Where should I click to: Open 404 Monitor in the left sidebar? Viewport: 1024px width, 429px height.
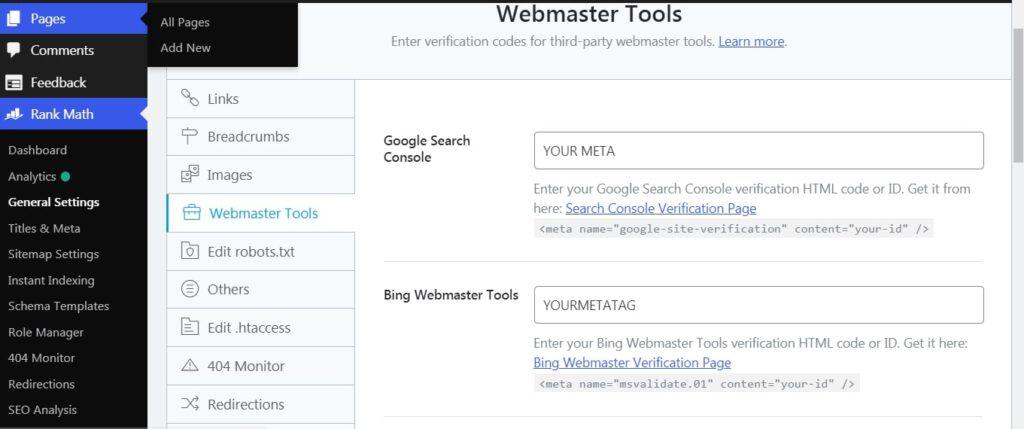pos(41,358)
